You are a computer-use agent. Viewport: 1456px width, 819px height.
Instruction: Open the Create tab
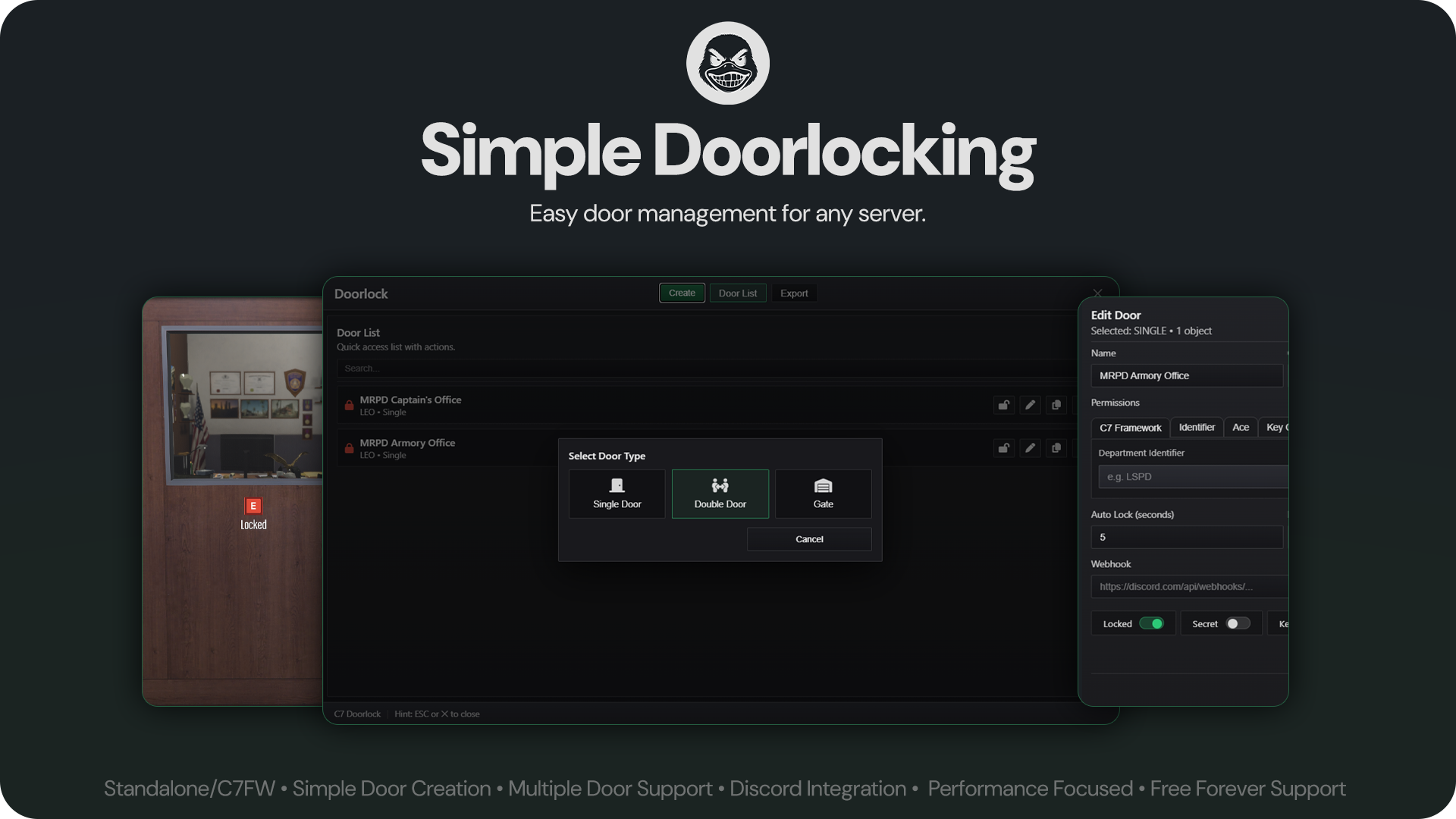[x=682, y=293]
